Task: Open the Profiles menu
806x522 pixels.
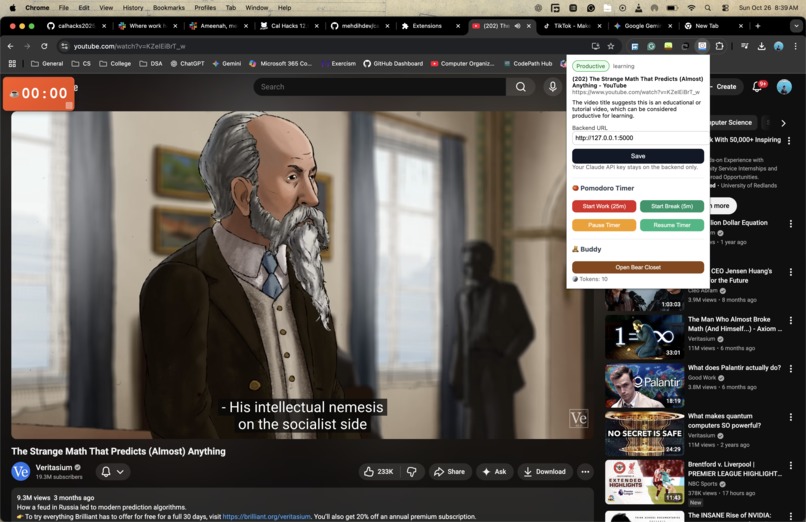Action: point(205,8)
